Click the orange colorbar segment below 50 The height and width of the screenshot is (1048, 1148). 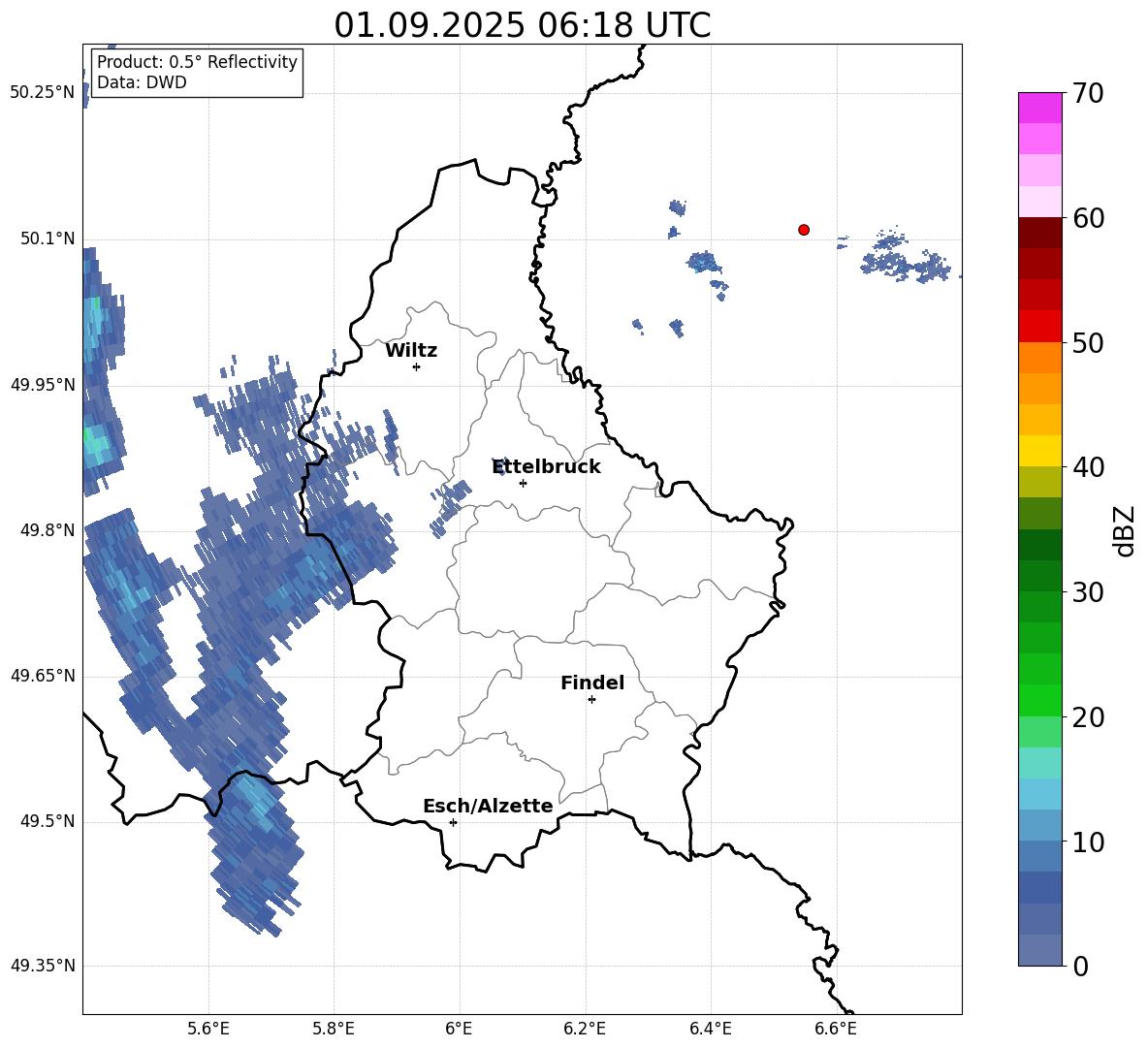pyautogui.click(x=1039, y=357)
